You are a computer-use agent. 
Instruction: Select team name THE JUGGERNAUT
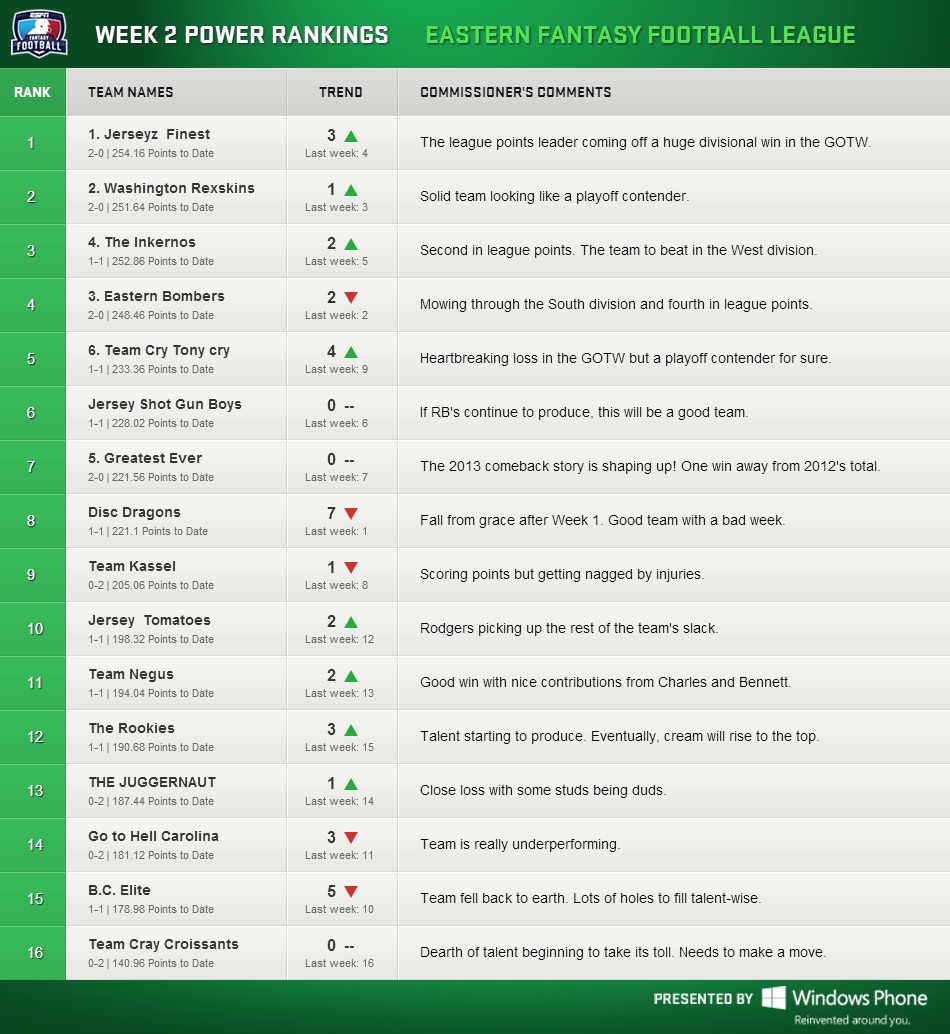click(x=152, y=783)
